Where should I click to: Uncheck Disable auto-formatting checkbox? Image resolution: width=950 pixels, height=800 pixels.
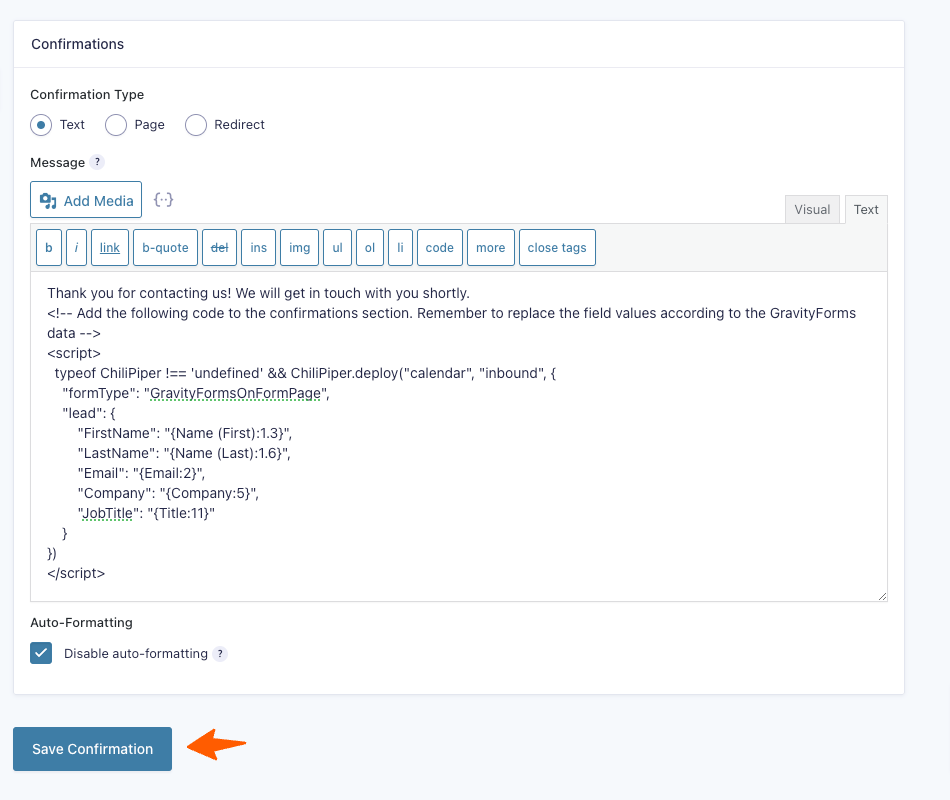(41, 653)
